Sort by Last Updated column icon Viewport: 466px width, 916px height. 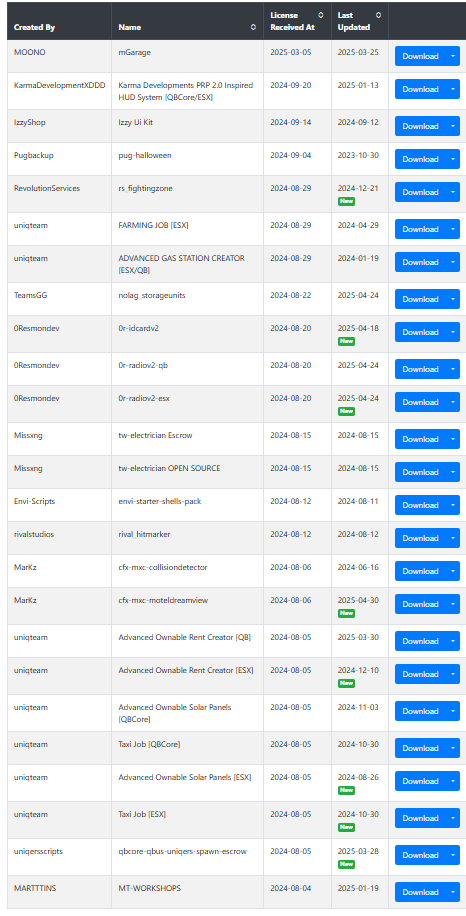pyautogui.click(x=378, y=15)
